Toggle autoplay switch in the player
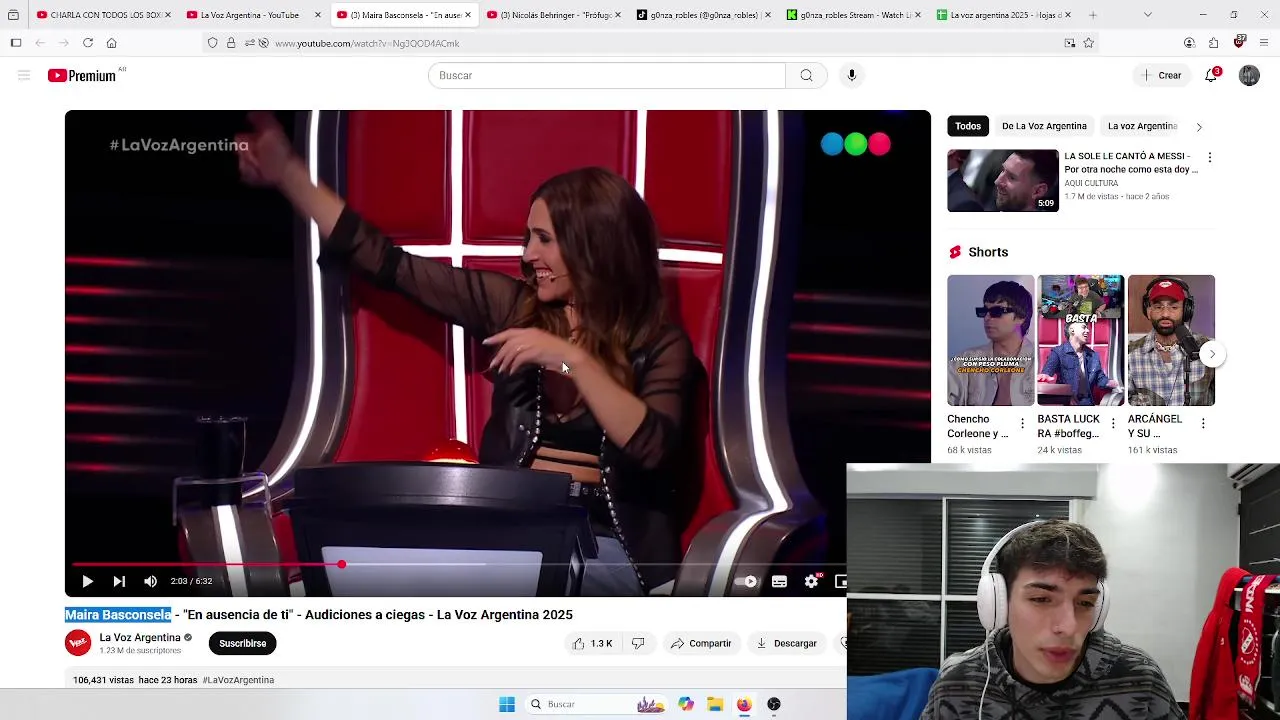The image size is (1280, 720). click(746, 581)
